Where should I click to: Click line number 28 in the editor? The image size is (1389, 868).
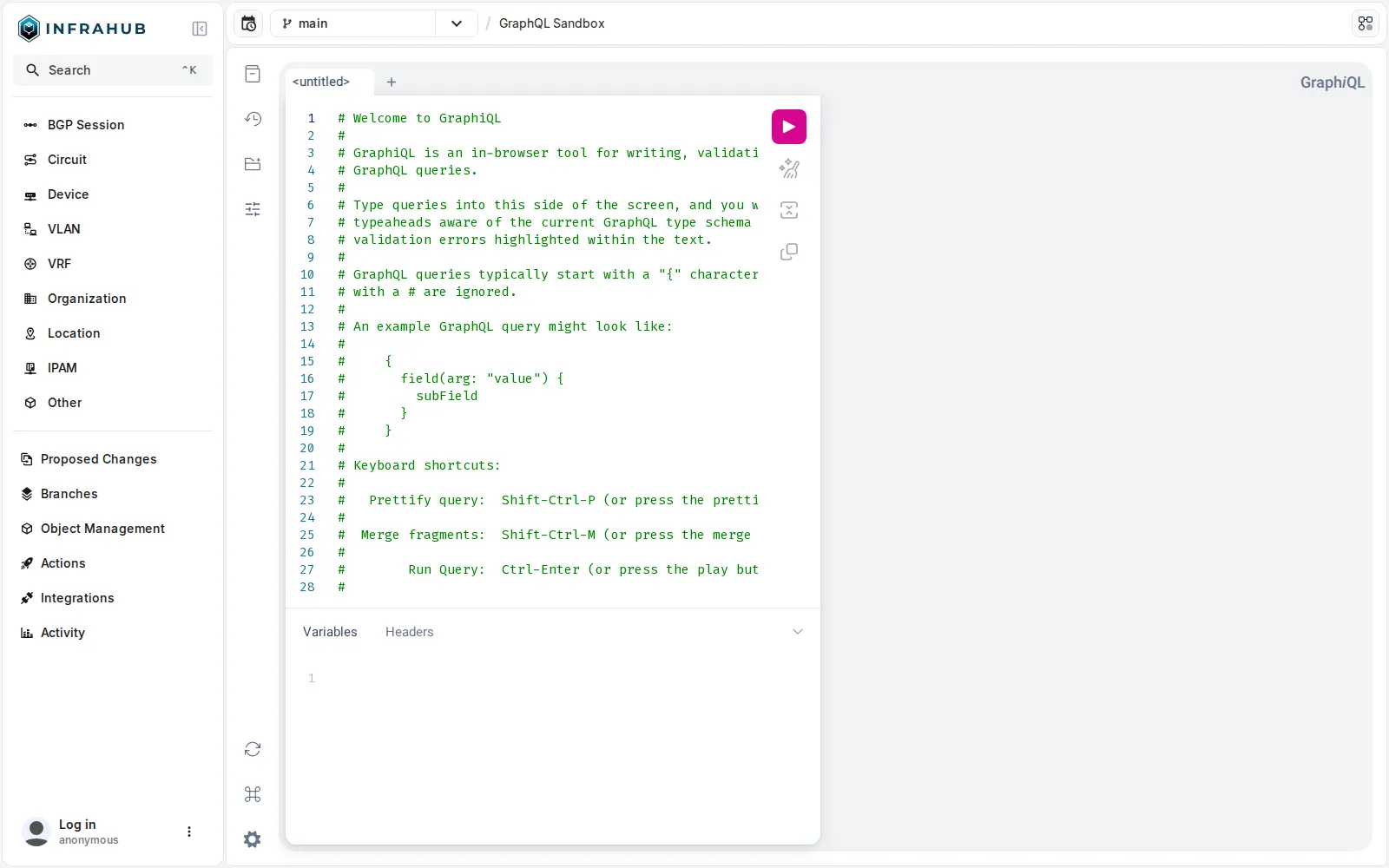307,587
